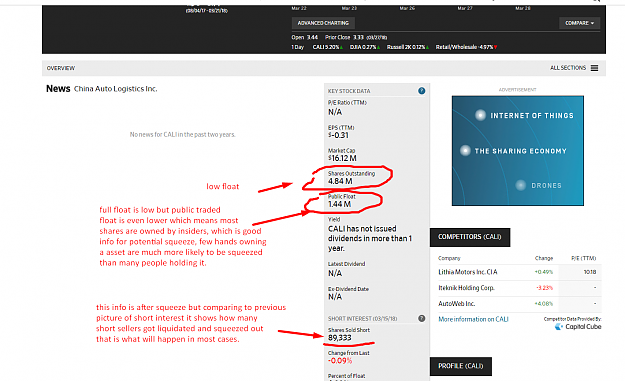Select the Overview section tab
The image size is (625, 381).
click(x=61, y=68)
